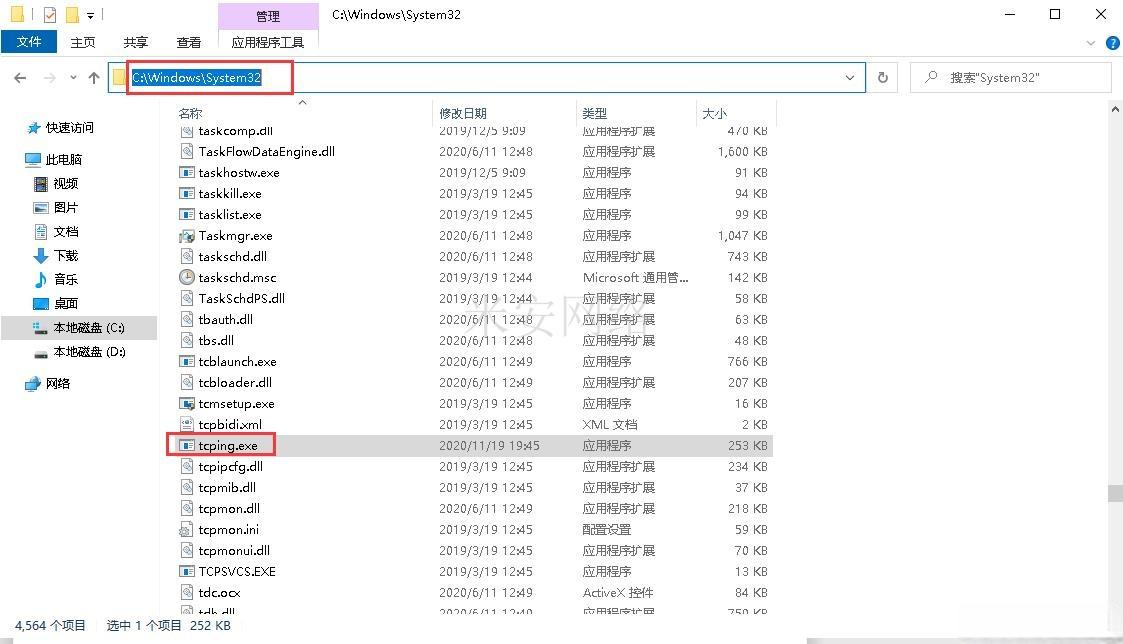This screenshot has height=644, width=1123.
Task: Select the tcpipcfg.dll file name
Action: 231,466
